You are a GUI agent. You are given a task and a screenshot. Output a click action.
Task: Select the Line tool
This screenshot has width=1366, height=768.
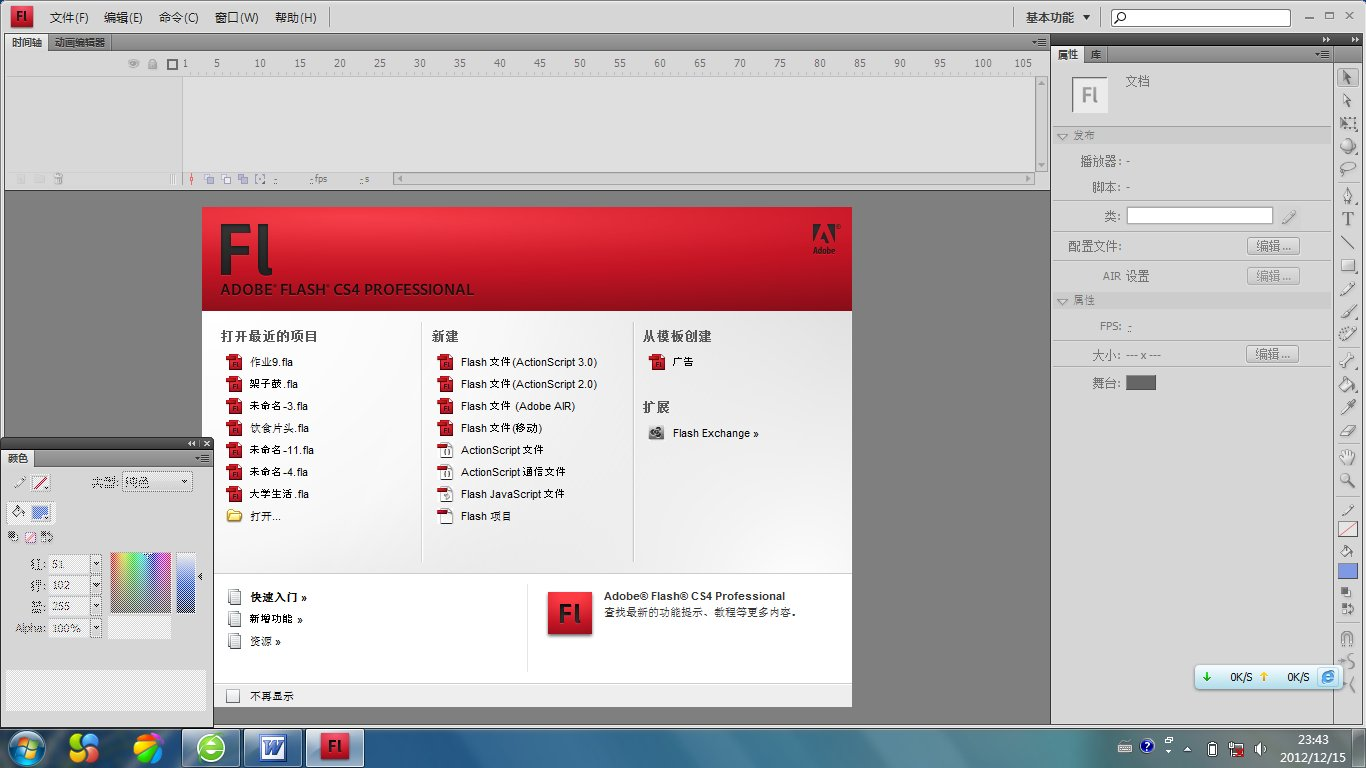pyautogui.click(x=1347, y=243)
